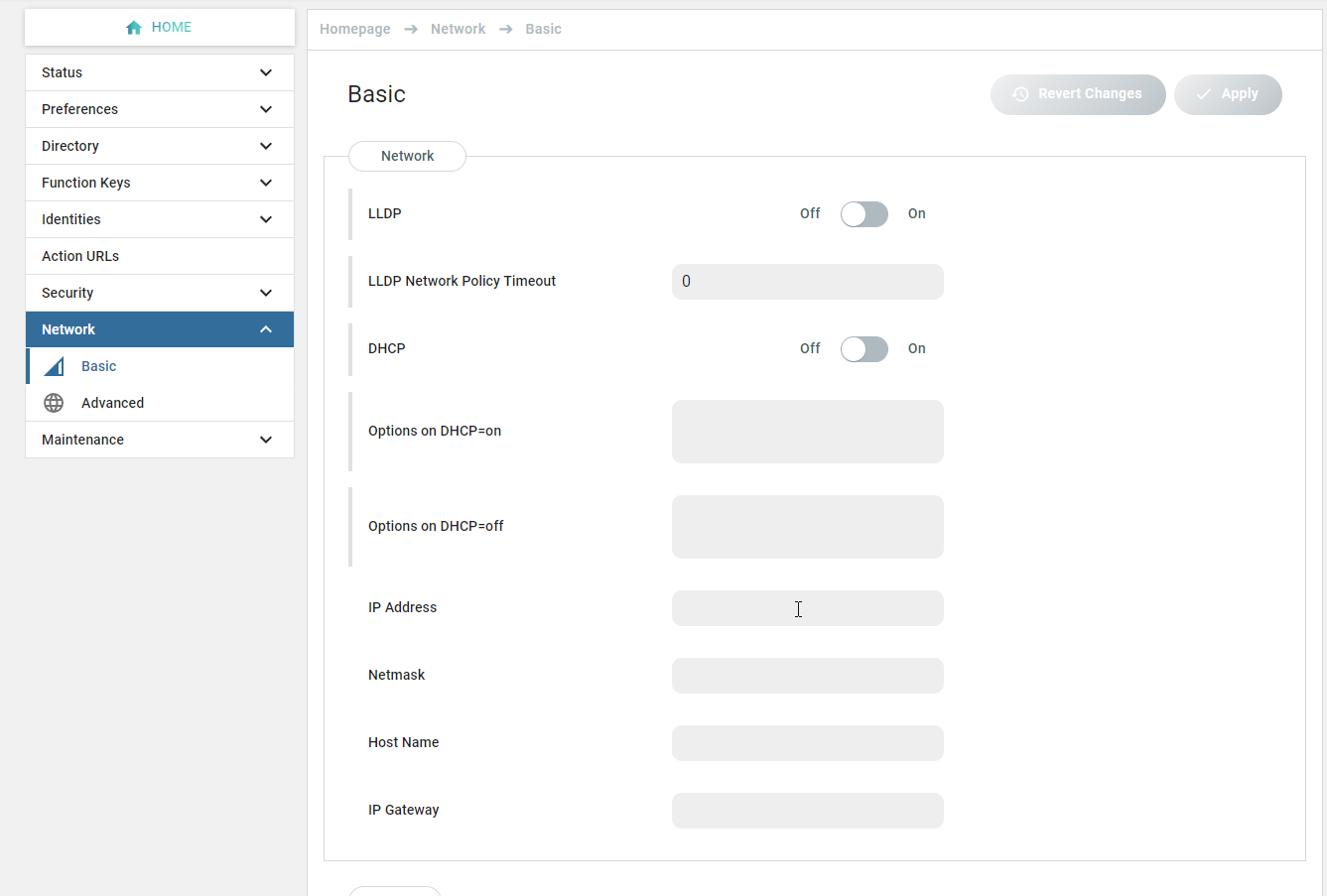The width and height of the screenshot is (1327, 896).
Task: Click the Basic page heading
Action: [x=376, y=94]
